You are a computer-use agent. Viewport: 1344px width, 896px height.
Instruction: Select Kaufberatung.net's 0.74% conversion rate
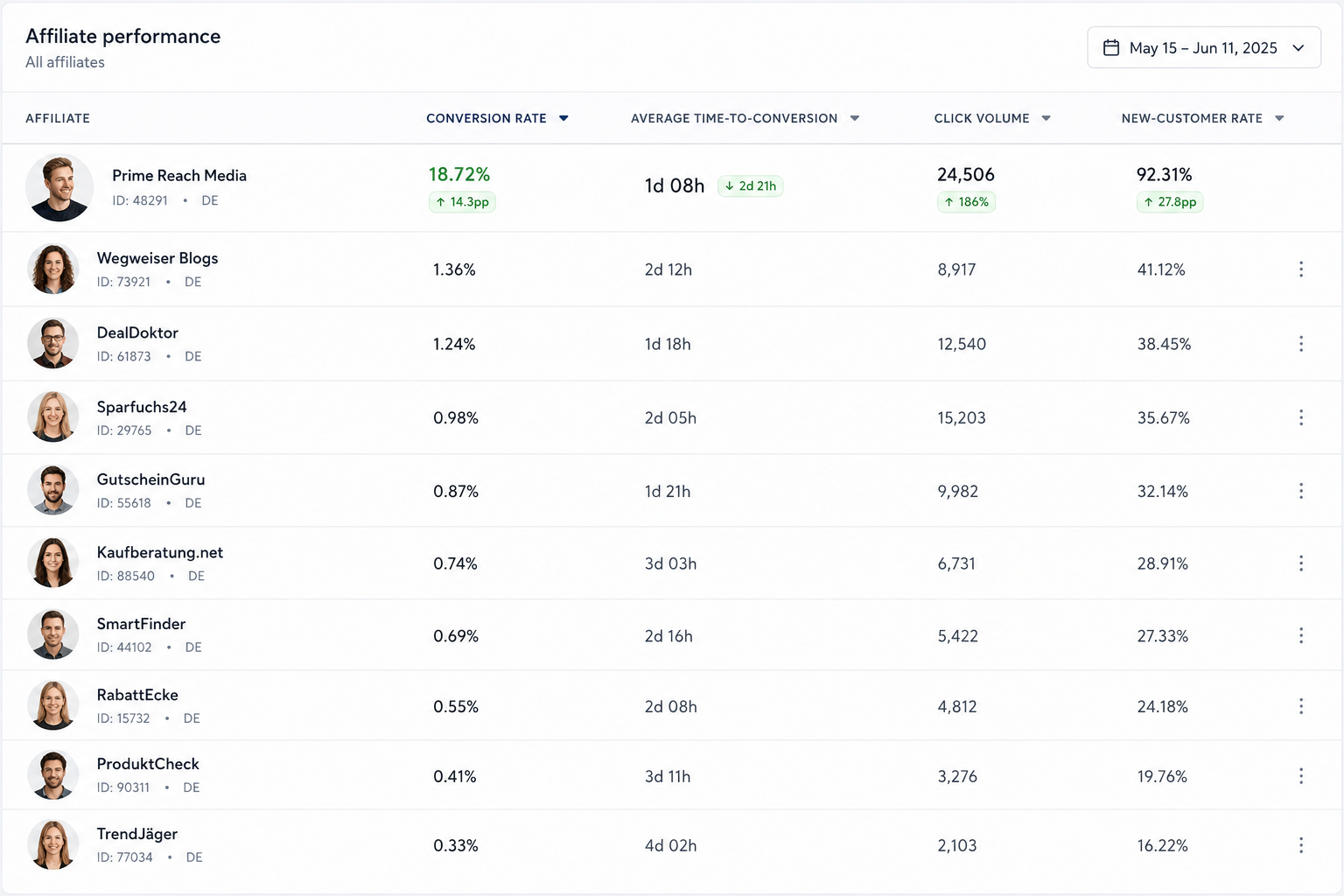[x=455, y=563]
